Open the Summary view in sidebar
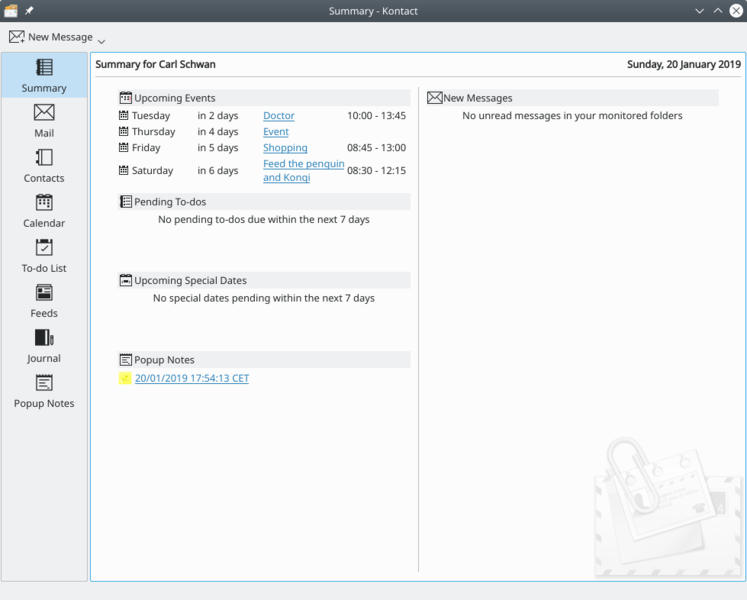The image size is (747, 600). [44, 75]
